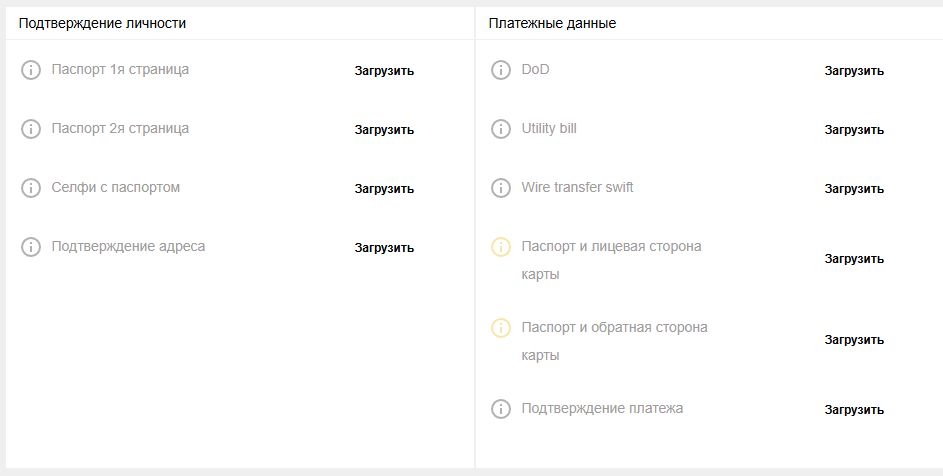The width and height of the screenshot is (943, 476).
Task: Upload the DoD document
Action: click(x=854, y=71)
